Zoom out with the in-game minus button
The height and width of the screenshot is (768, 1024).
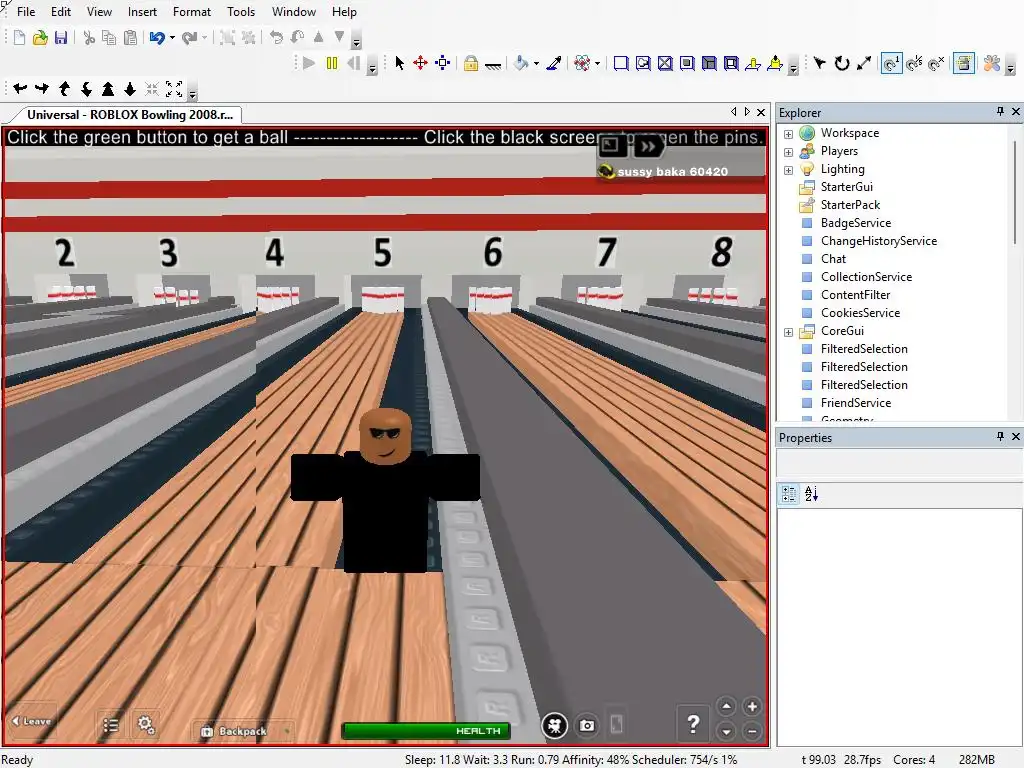[752, 731]
